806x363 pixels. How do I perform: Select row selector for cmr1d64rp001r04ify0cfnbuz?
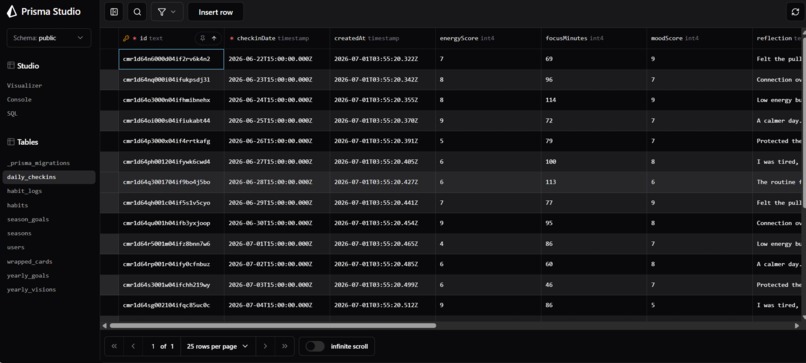pyautogui.click(x=109, y=264)
